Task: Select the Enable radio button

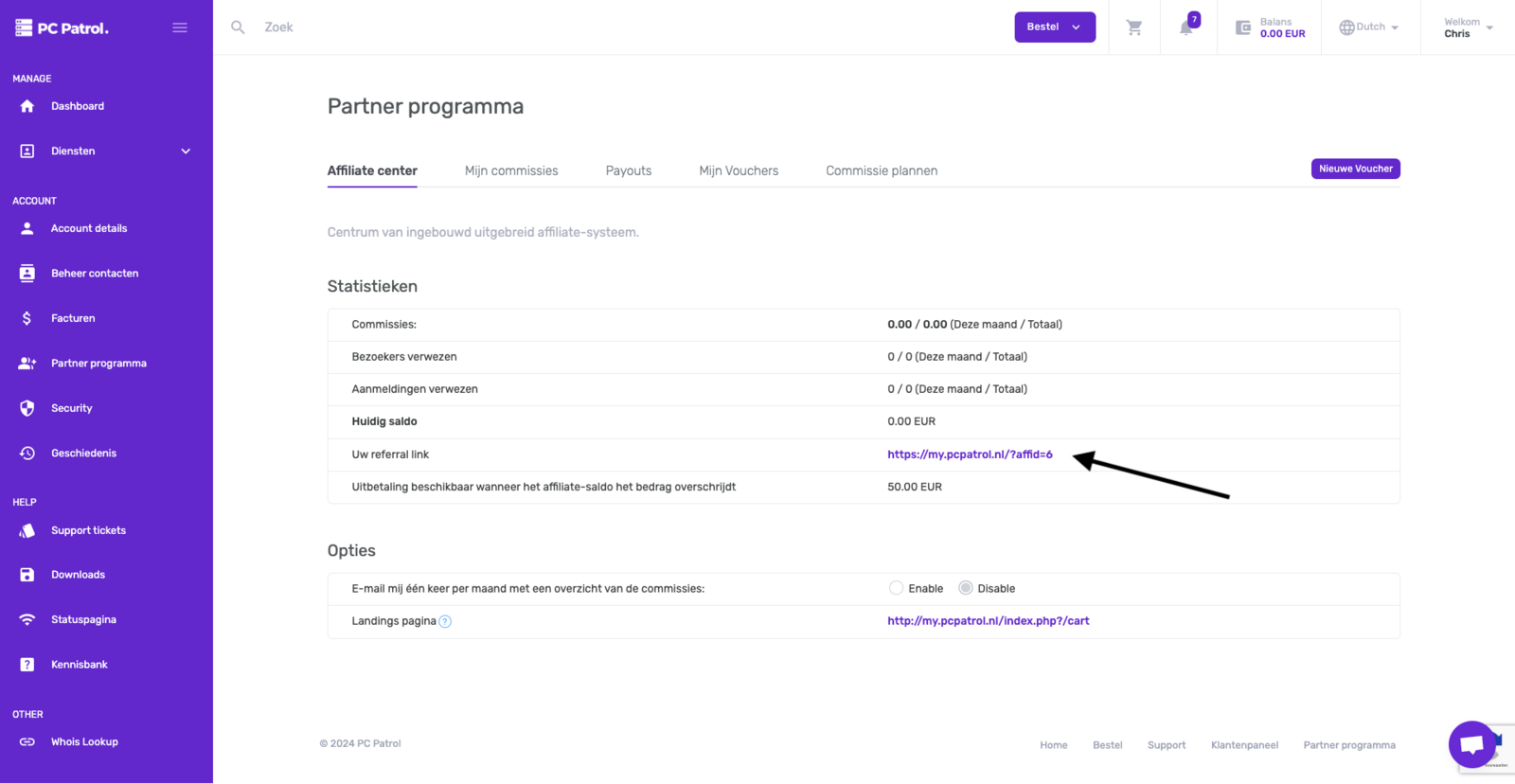Action: coord(896,588)
